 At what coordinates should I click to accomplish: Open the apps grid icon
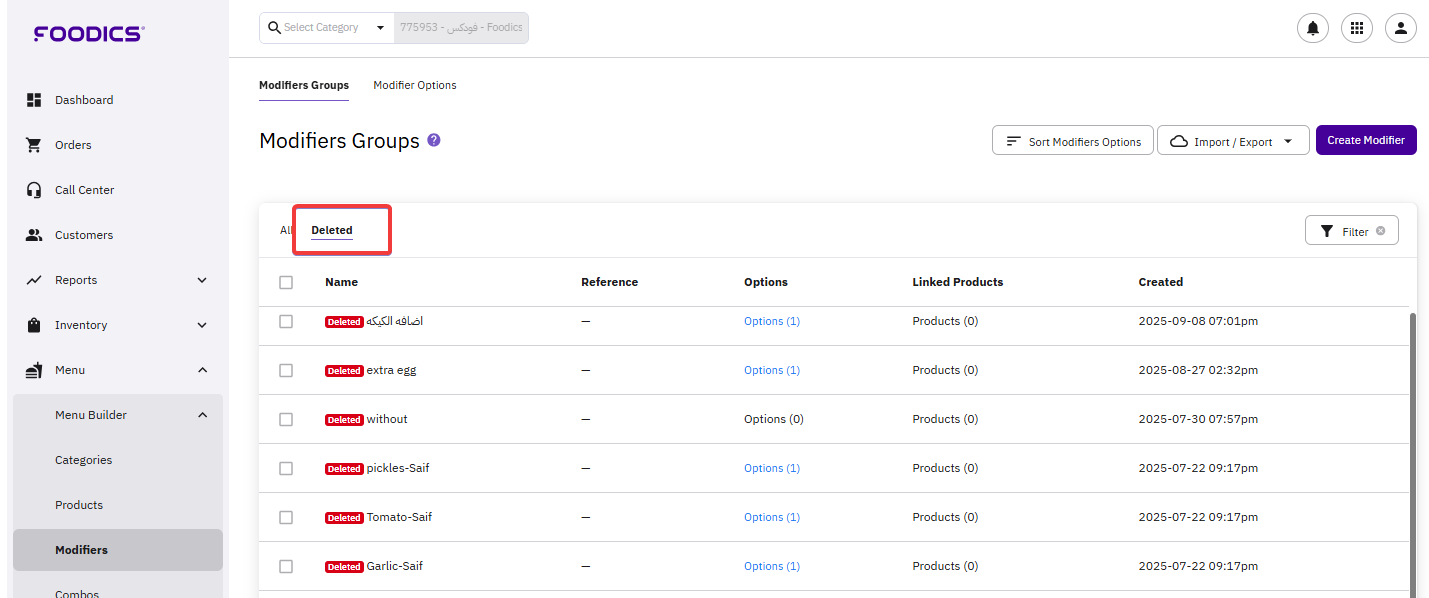pos(1357,29)
